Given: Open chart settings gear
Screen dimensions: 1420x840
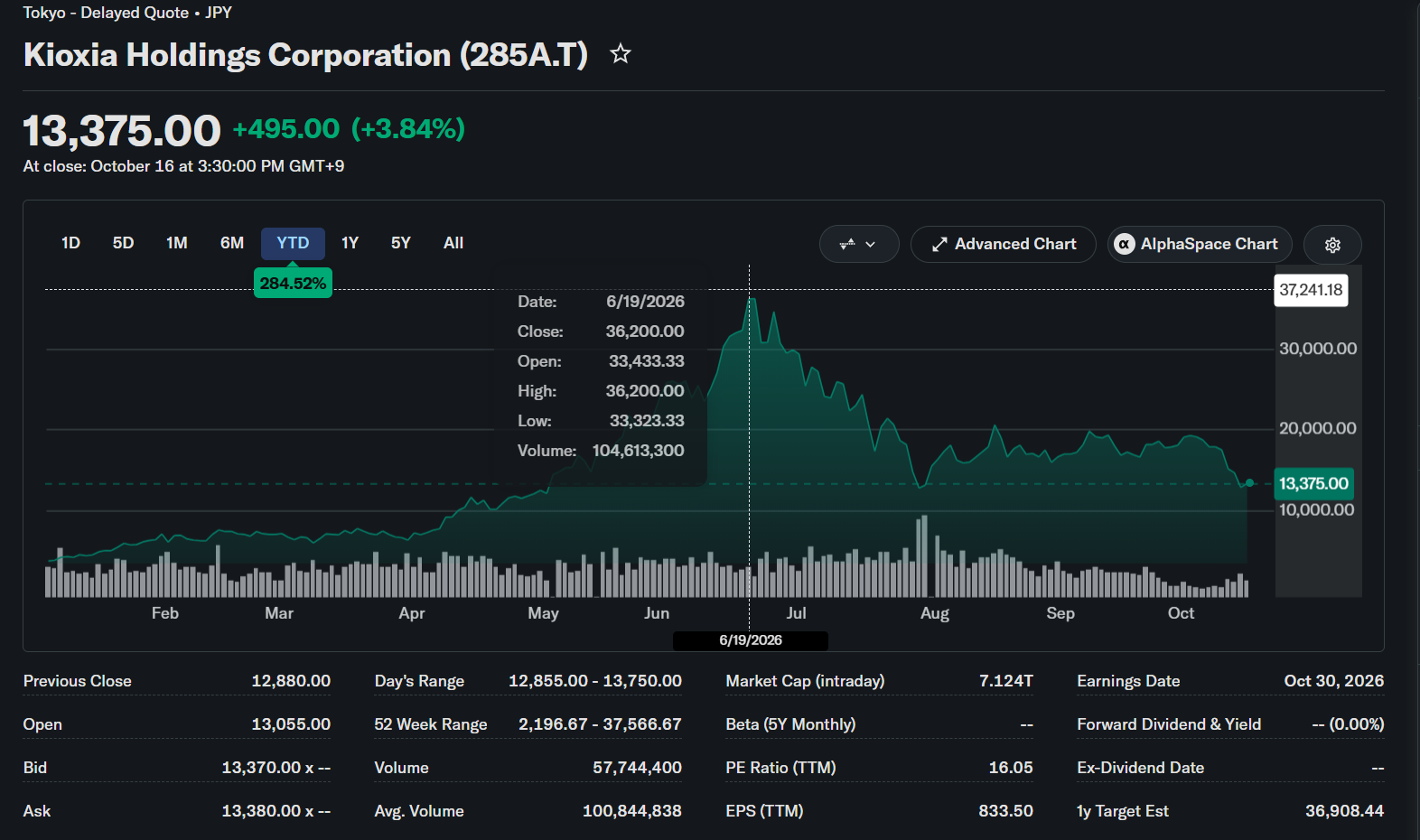Looking at the screenshot, I should coord(1332,244).
